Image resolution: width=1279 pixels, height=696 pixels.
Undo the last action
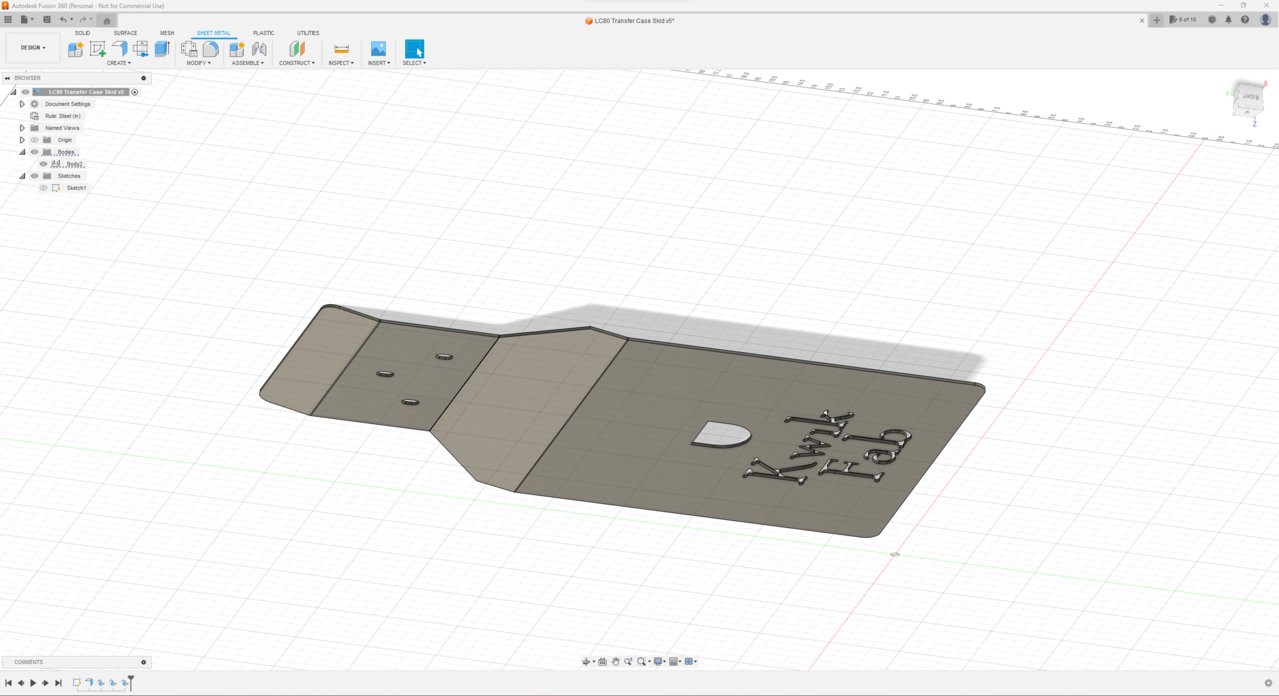[x=64, y=19]
